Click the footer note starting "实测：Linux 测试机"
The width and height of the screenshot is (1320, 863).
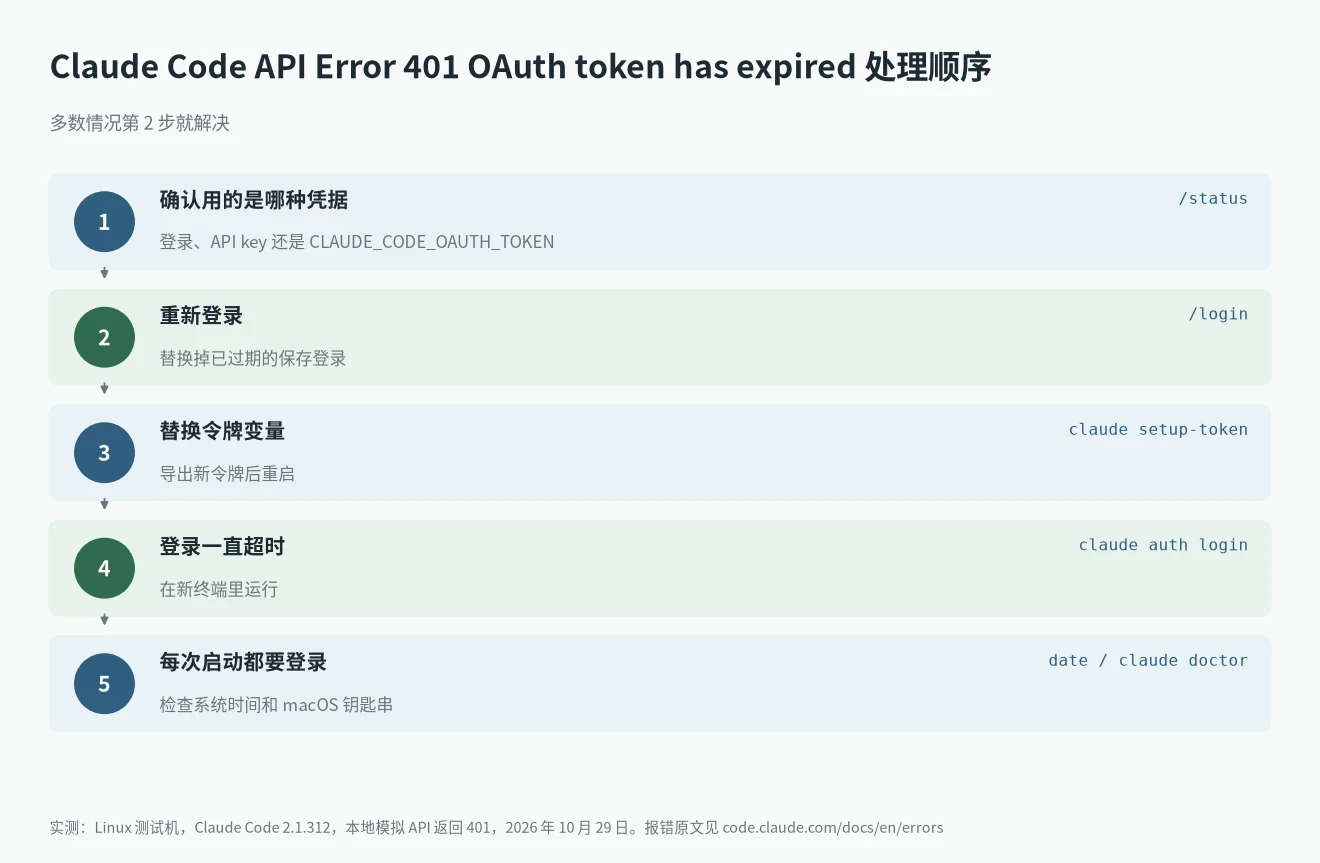(496, 828)
